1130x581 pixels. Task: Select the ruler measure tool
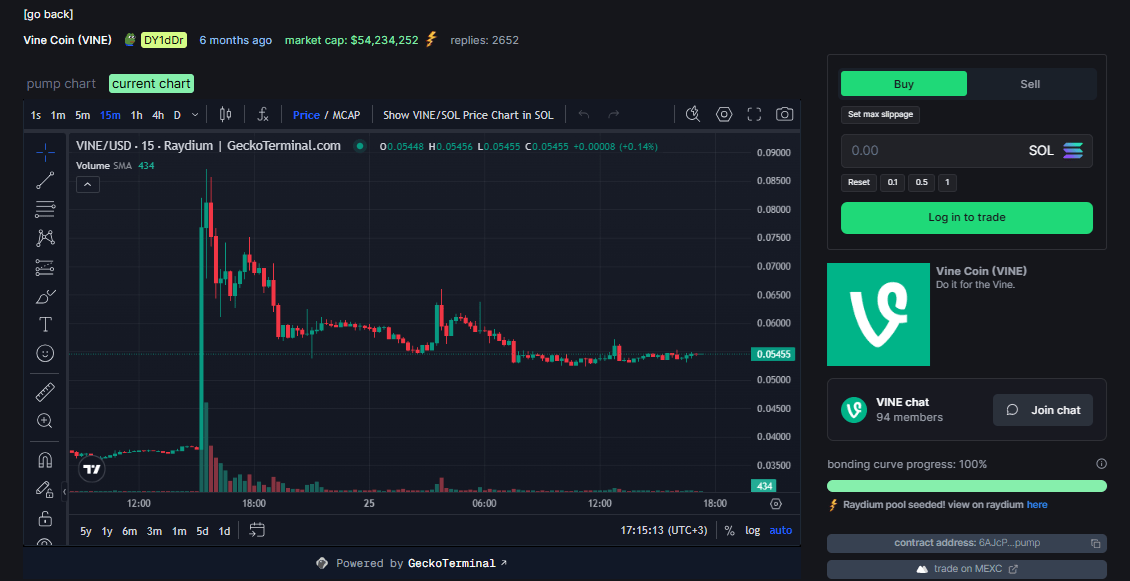45,392
